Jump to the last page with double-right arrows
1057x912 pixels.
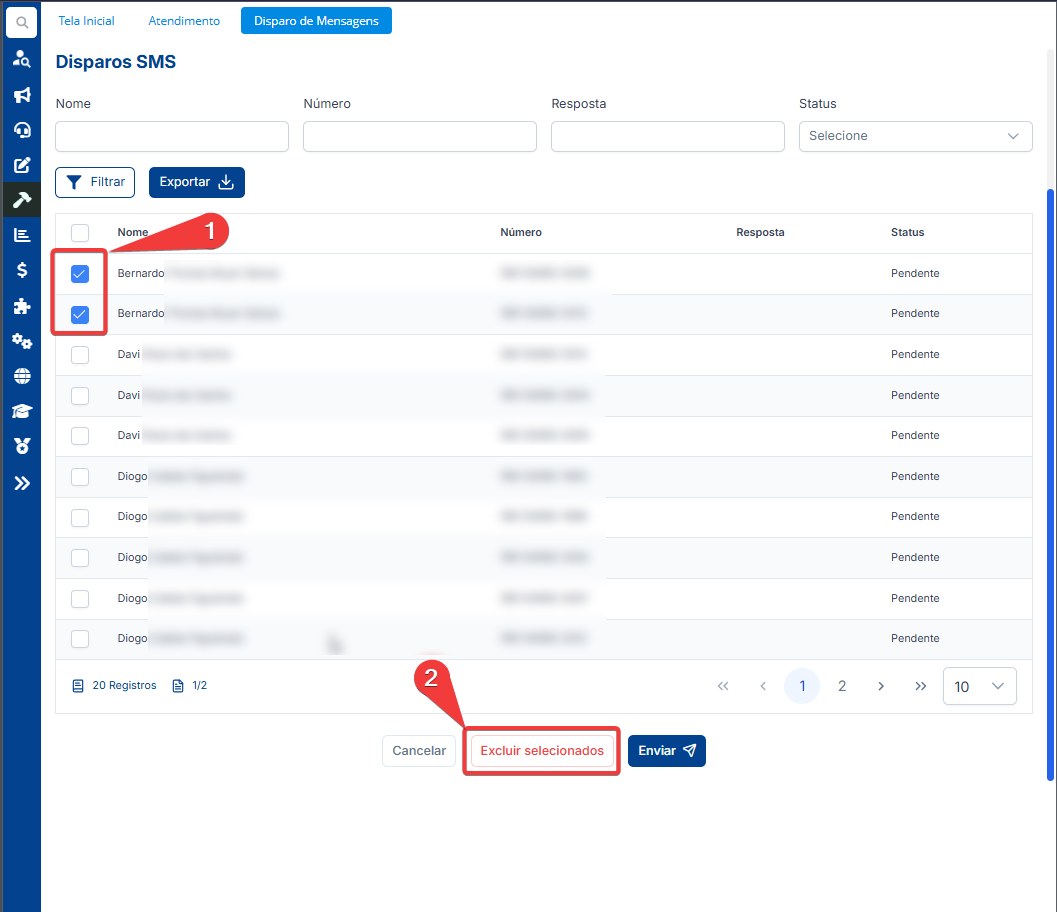tap(921, 686)
